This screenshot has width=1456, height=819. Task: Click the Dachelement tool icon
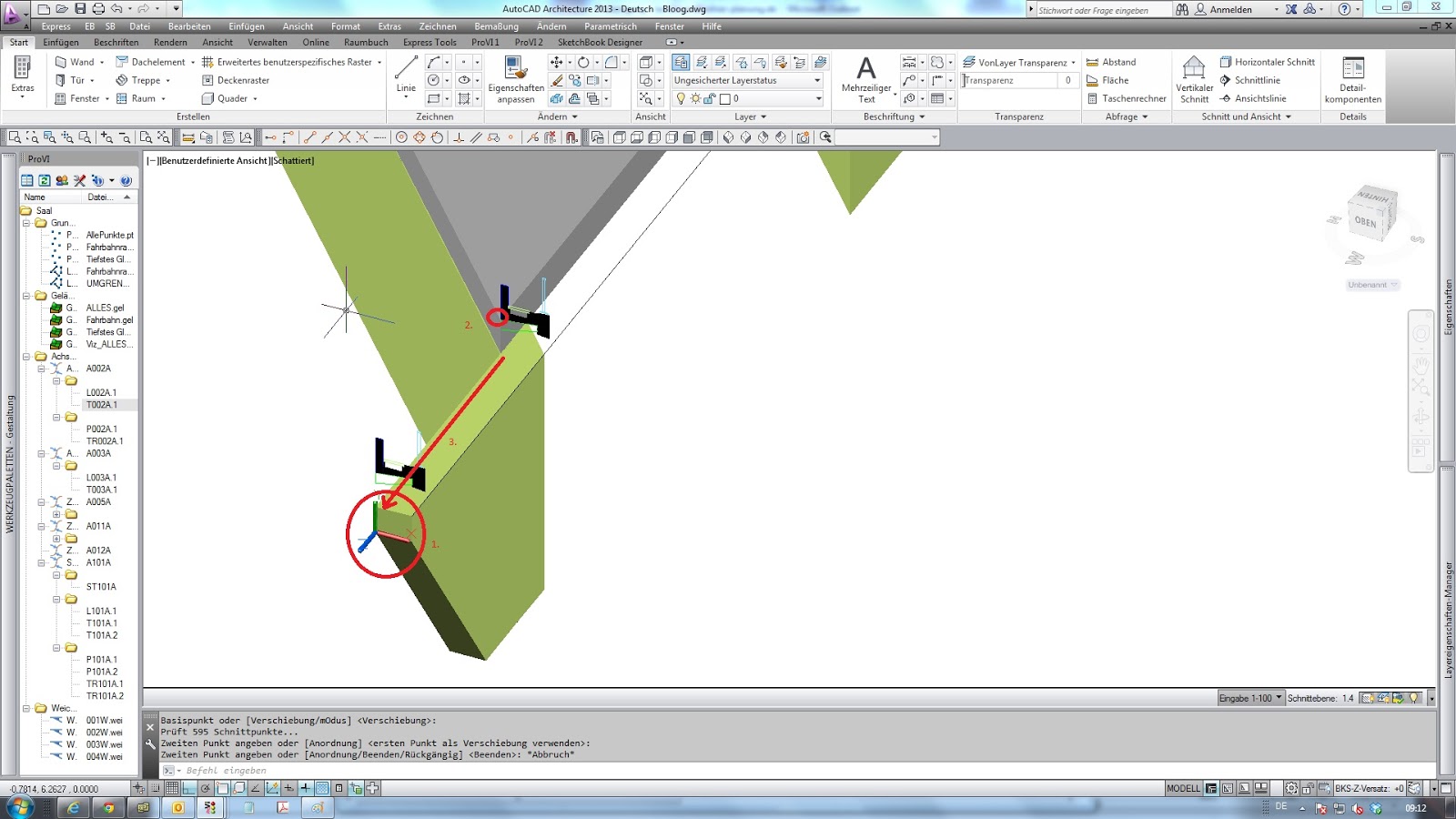pos(122,62)
